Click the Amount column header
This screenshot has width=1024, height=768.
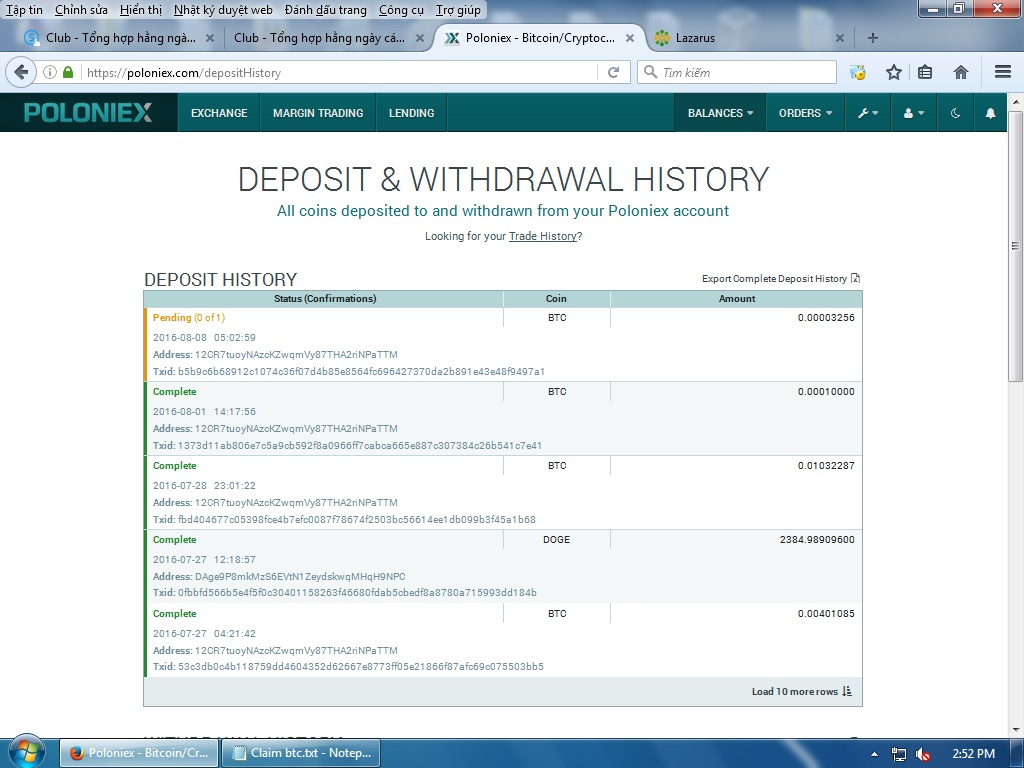(x=737, y=298)
